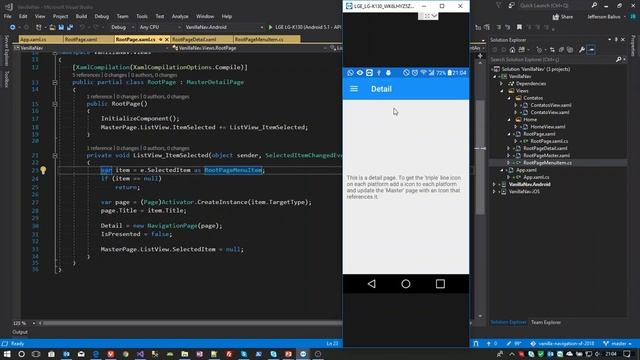Open the Edge browser from taskbar
This screenshot has width=640, height=360.
click(96, 354)
